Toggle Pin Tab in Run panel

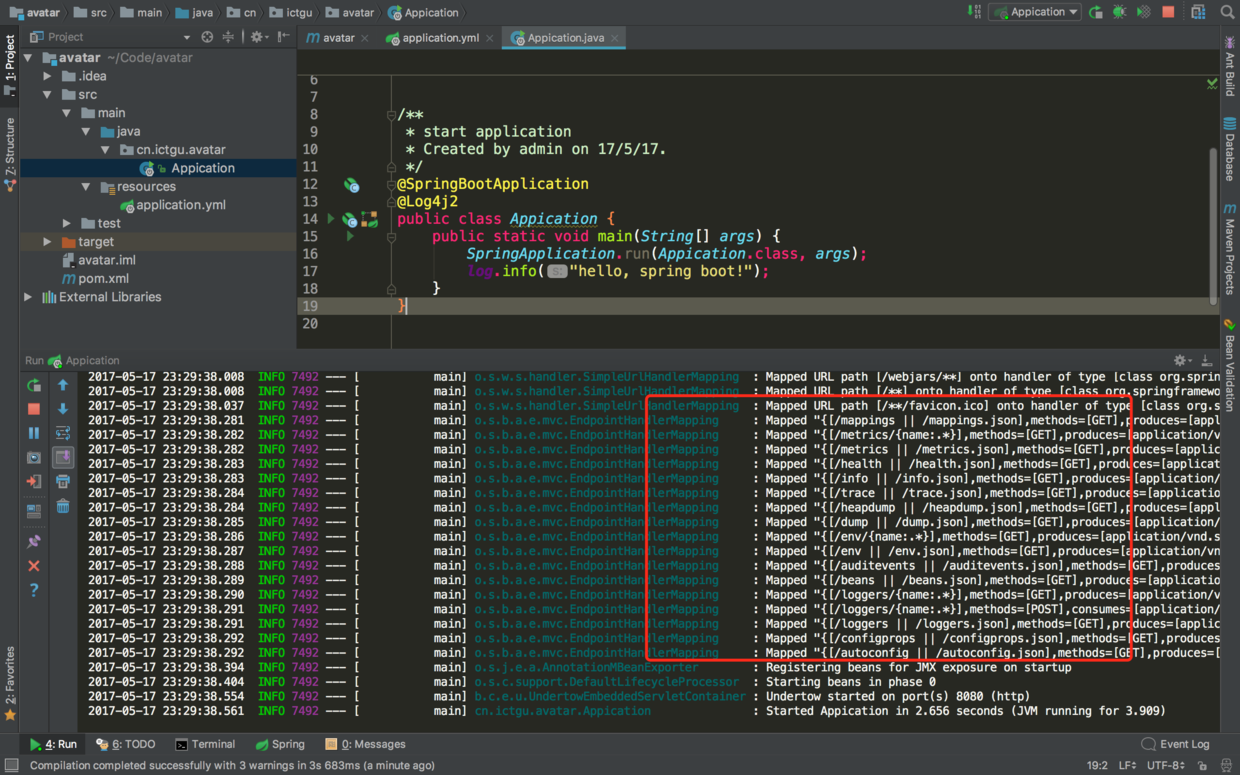(34, 541)
